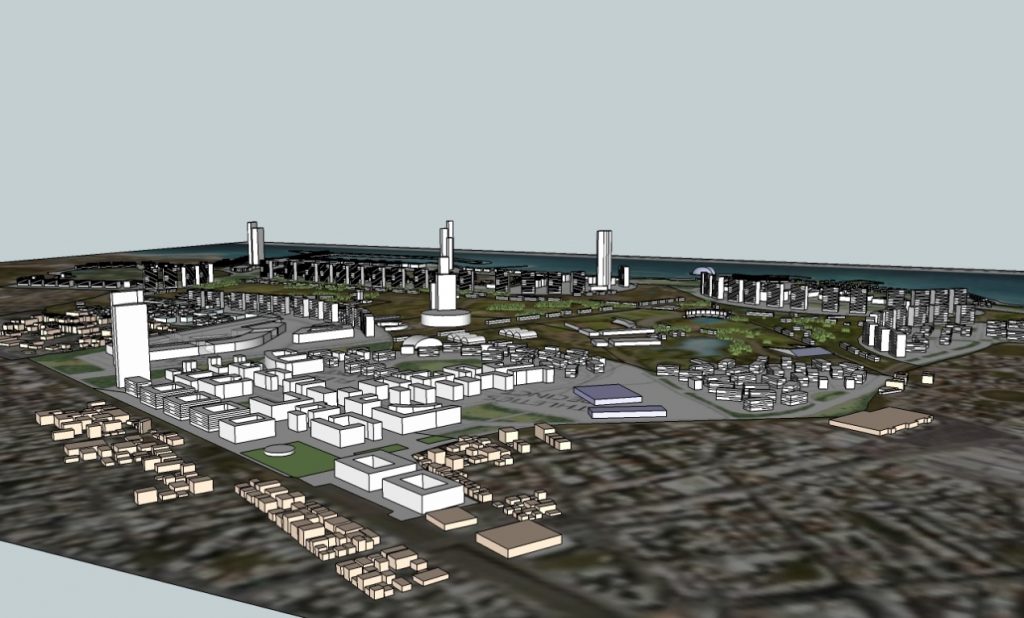Select the tall white tower at left foreground
This screenshot has width=1024, height=618.
coord(130,339)
